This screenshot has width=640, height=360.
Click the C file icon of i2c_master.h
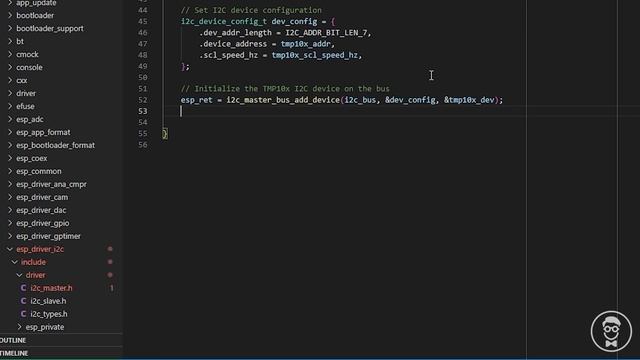[x=23, y=288]
